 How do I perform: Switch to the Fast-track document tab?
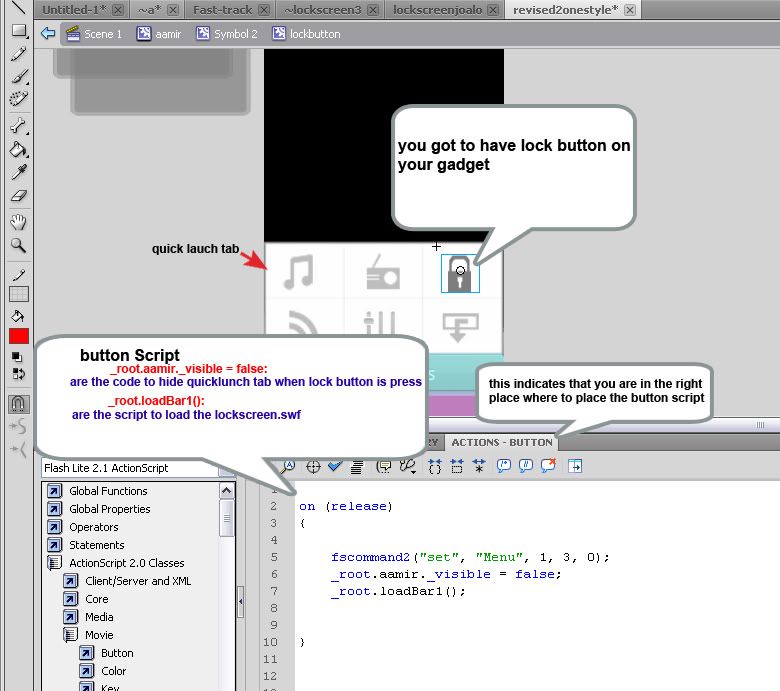click(x=223, y=9)
